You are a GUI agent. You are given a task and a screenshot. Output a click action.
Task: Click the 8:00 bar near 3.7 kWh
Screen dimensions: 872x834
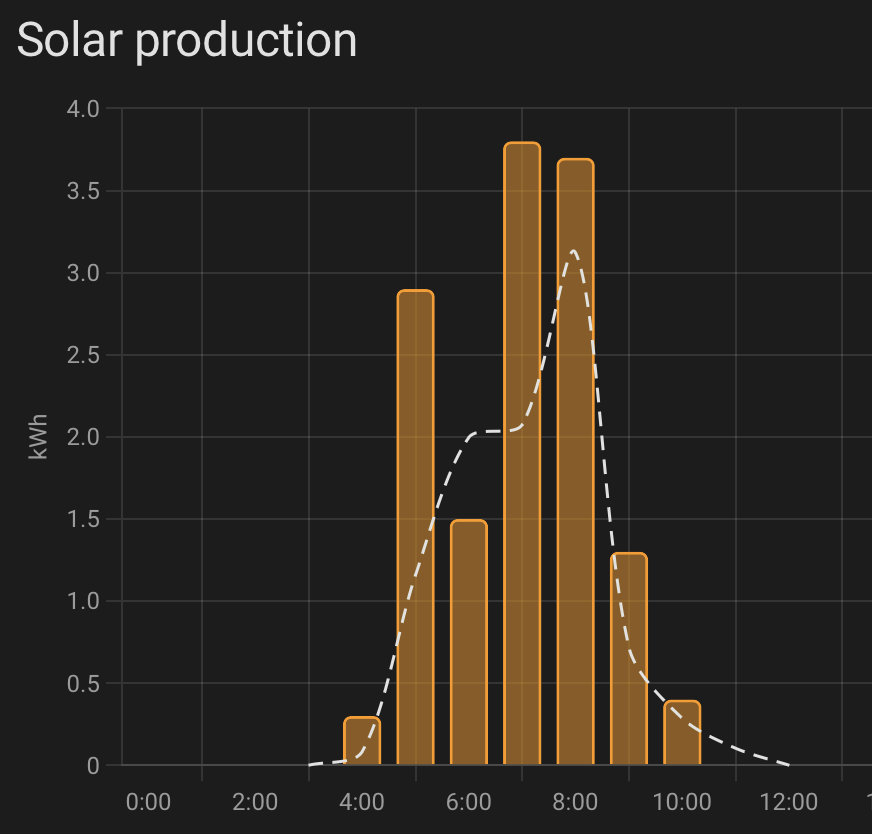click(x=576, y=462)
